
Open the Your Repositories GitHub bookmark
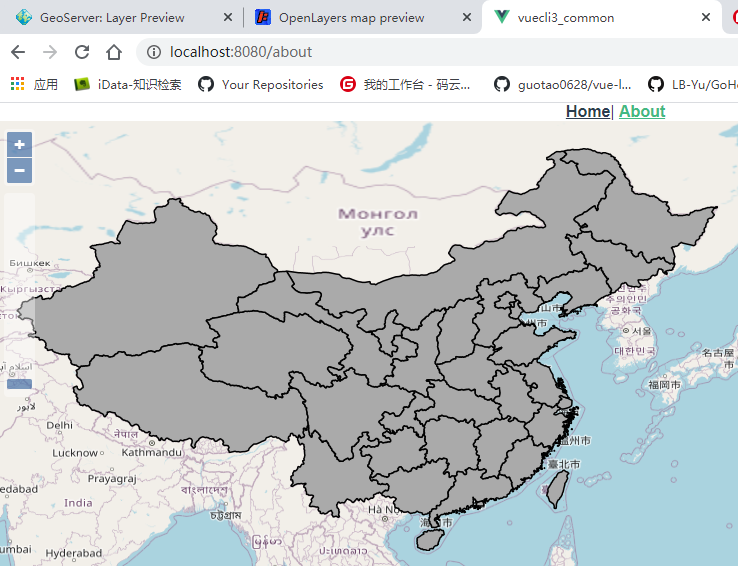point(260,84)
